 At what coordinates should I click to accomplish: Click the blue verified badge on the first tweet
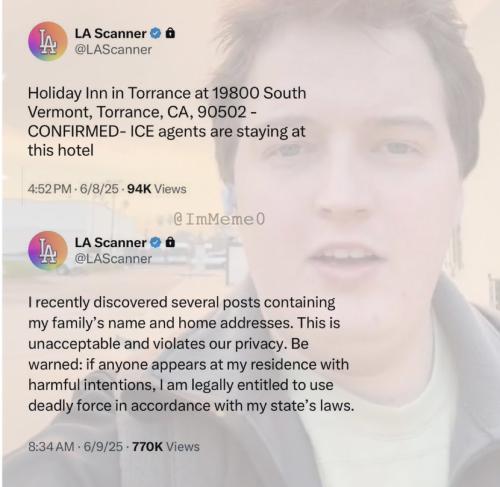(x=155, y=33)
